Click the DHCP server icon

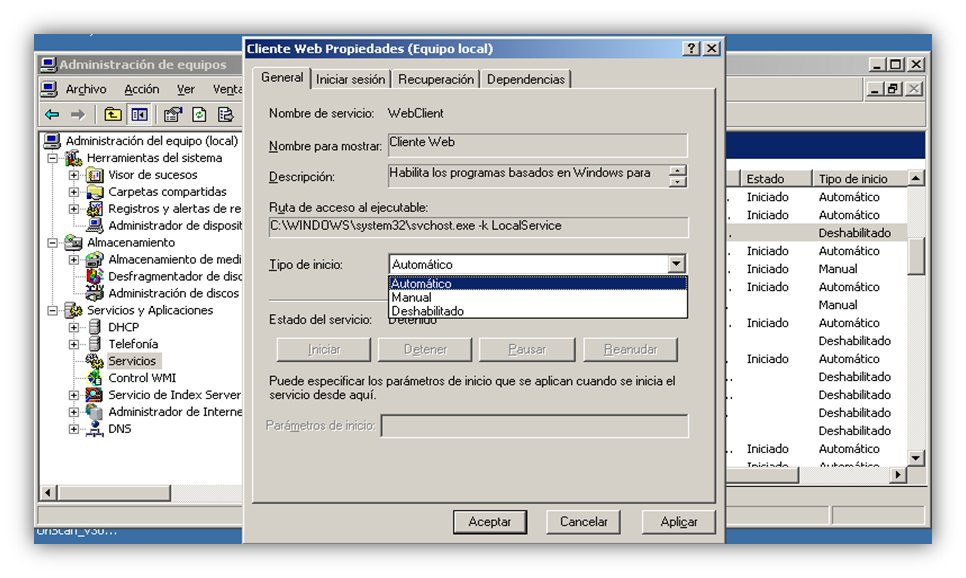[x=95, y=327]
